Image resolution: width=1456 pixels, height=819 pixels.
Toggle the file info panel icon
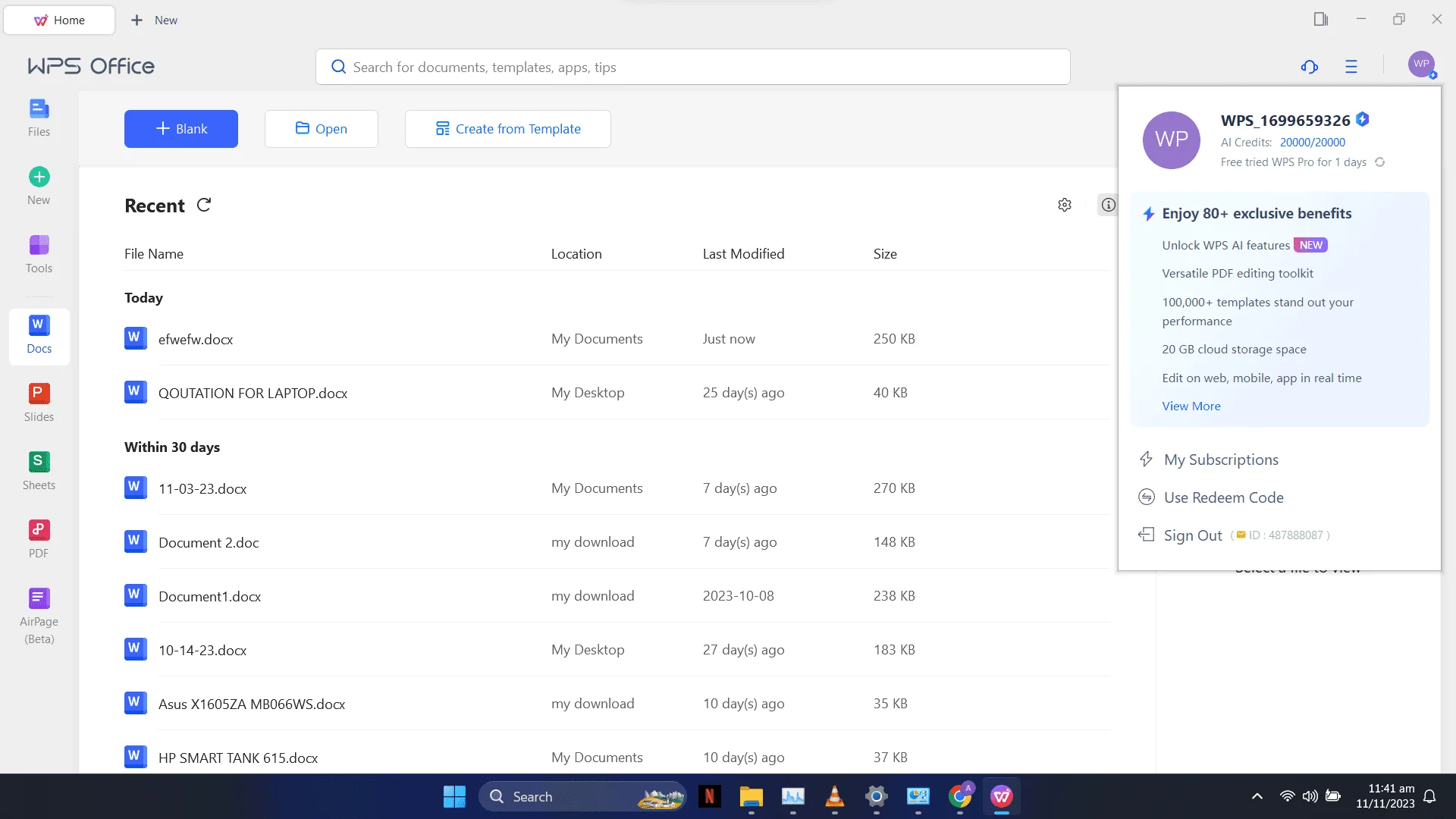[1108, 205]
